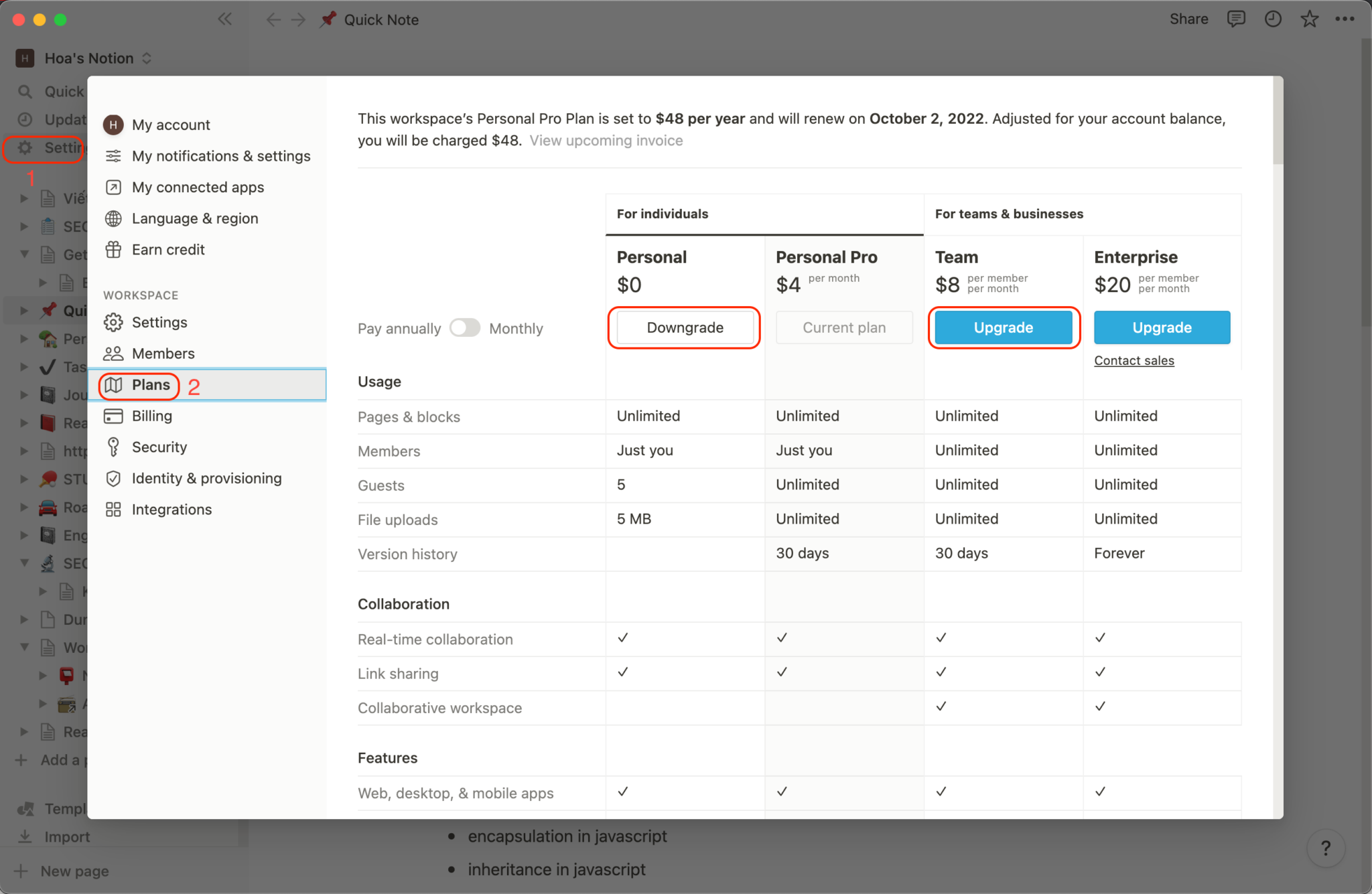Click Hoa's Notion workspace dropdown

(88, 57)
